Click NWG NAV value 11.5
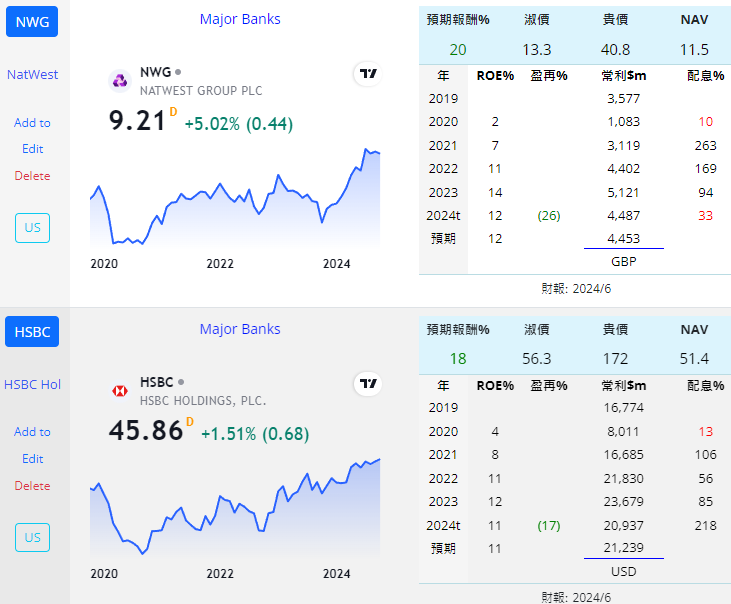 pos(694,50)
